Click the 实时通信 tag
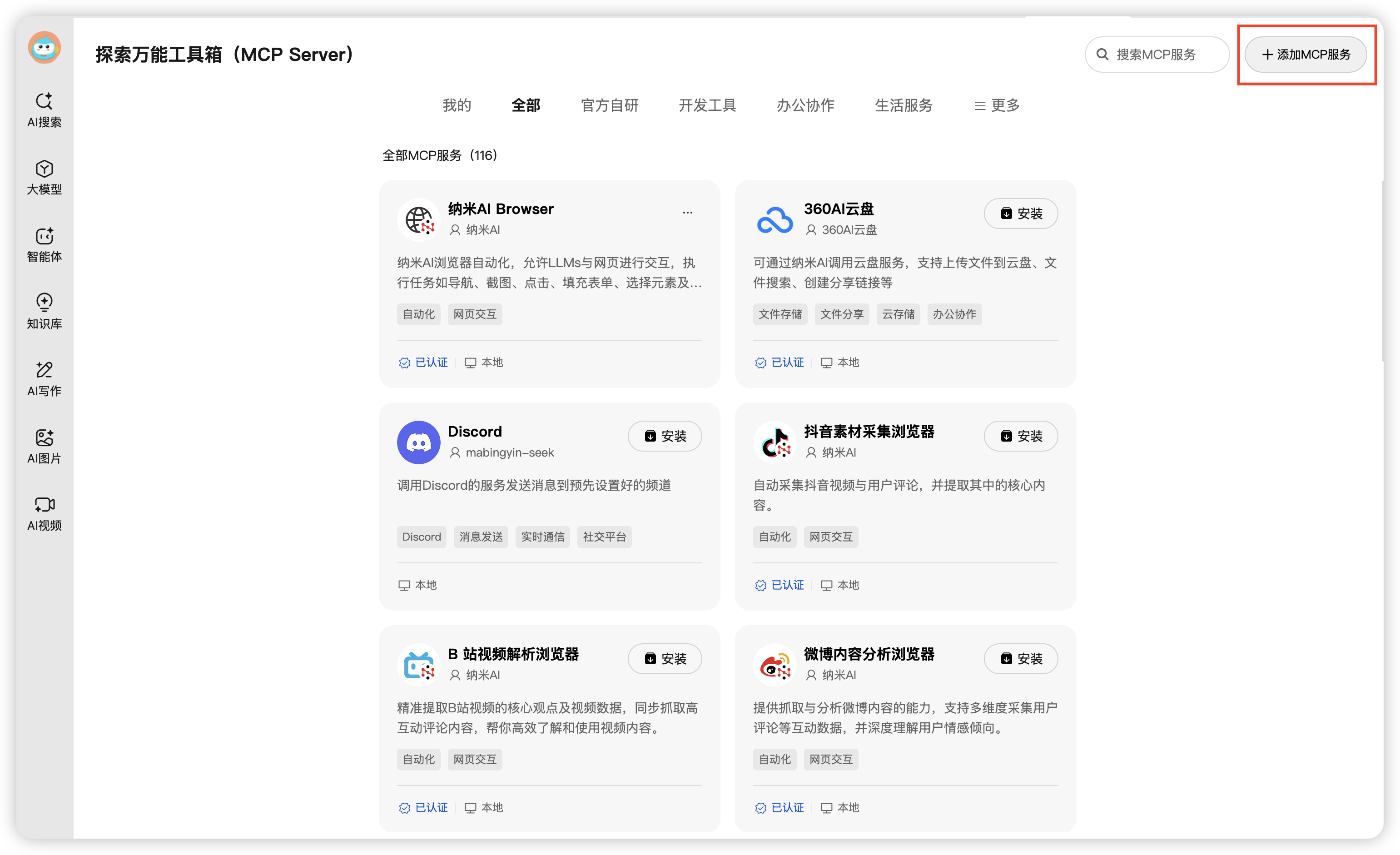Screen dimensions: 1400x855 click(543, 537)
